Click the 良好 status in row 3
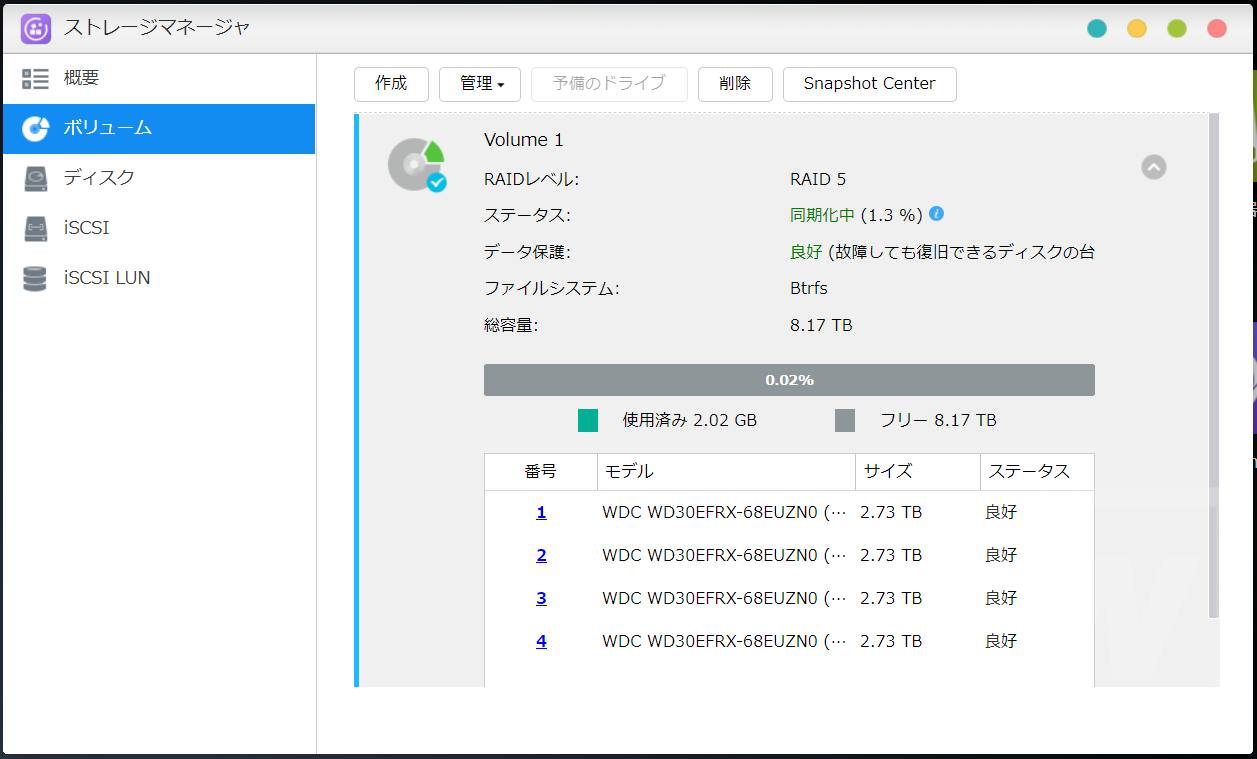This screenshot has width=1257, height=759. (x=1001, y=598)
